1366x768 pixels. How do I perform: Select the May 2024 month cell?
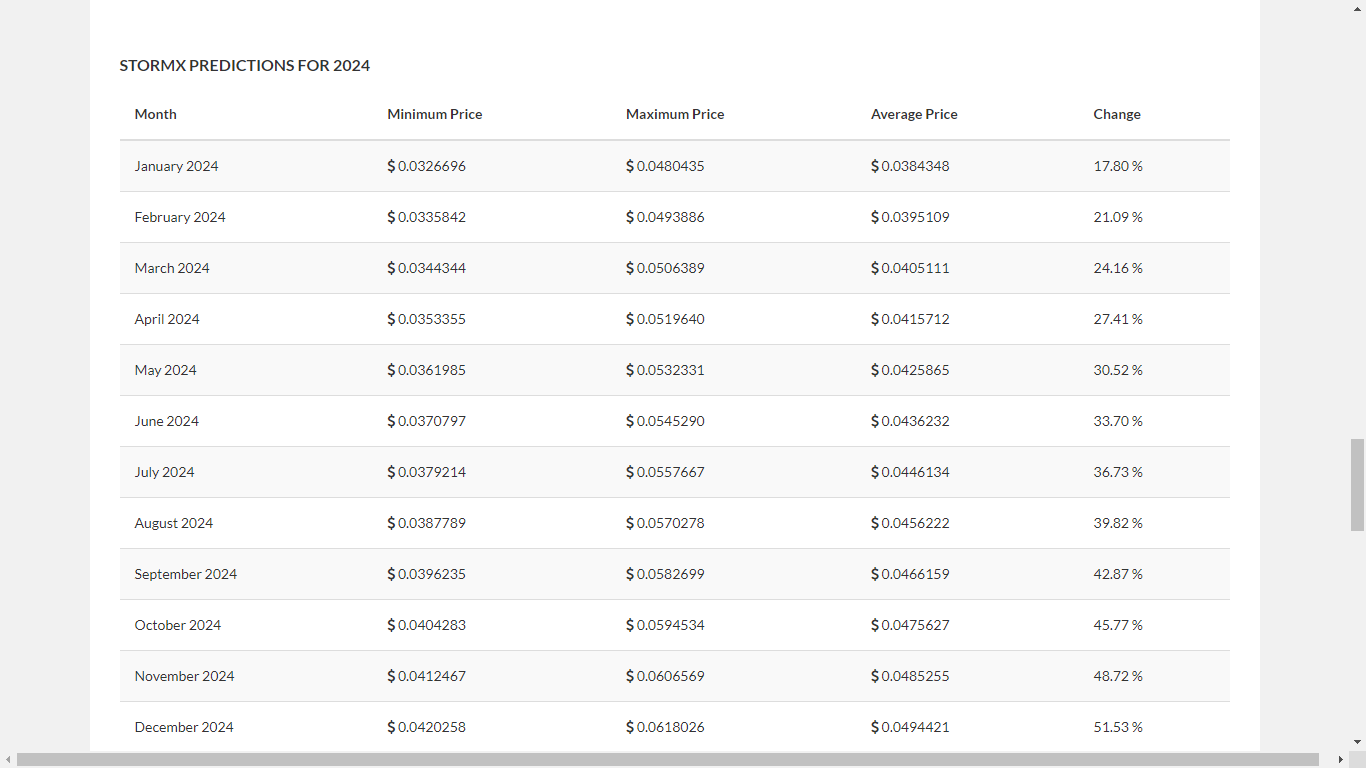pos(166,370)
